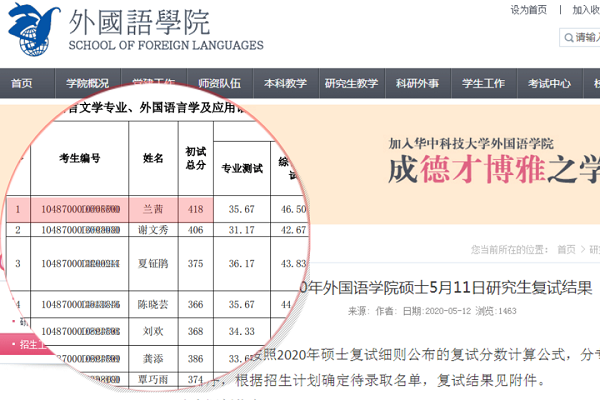Screen dimensions: 600x400
Task: Click the name cell 刘欢
Action: click(x=153, y=331)
